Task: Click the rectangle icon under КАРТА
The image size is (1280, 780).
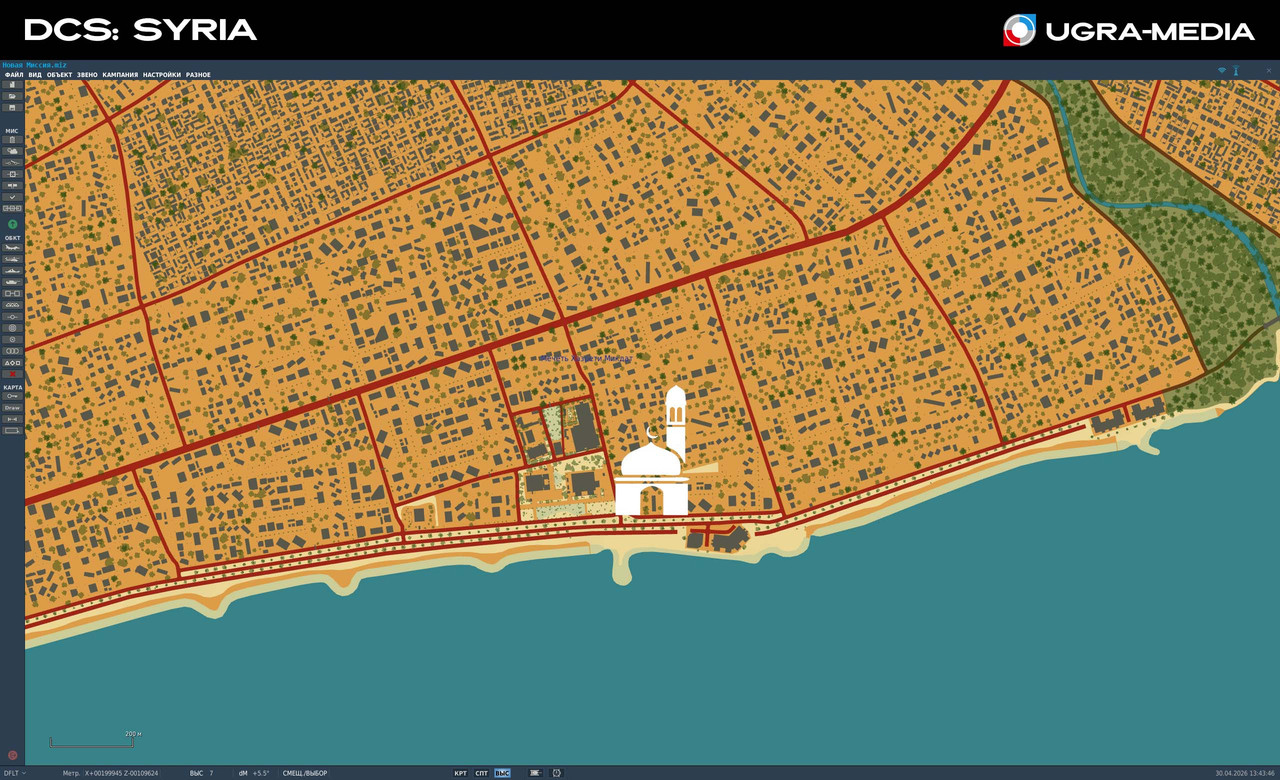Action: point(13,430)
